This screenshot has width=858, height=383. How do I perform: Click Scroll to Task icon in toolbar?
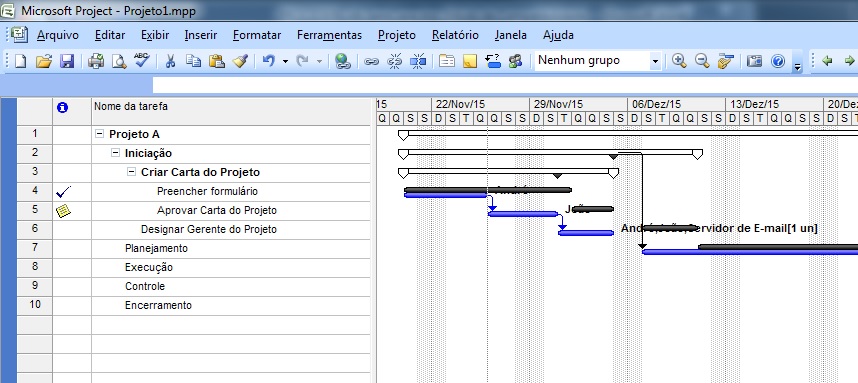(x=493, y=61)
